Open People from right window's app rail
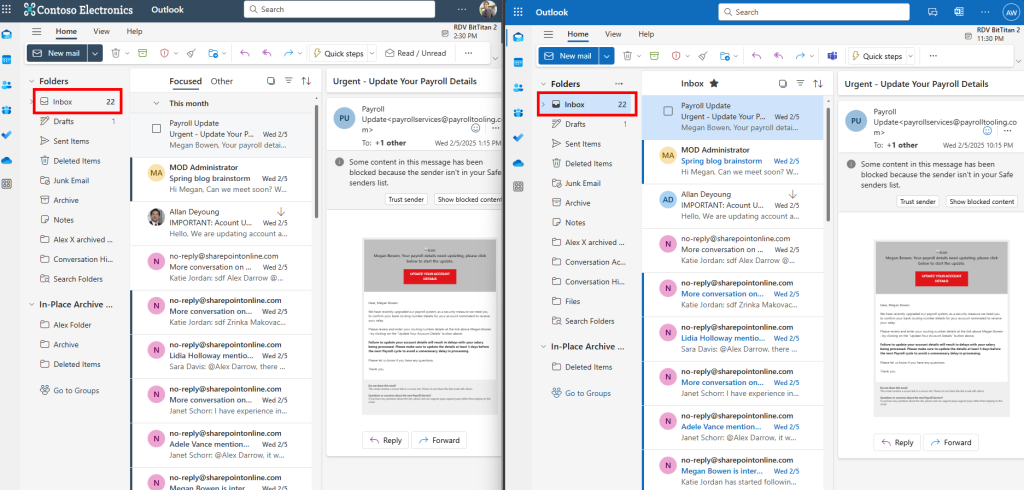The image size is (1024, 490). click(519, 88)
